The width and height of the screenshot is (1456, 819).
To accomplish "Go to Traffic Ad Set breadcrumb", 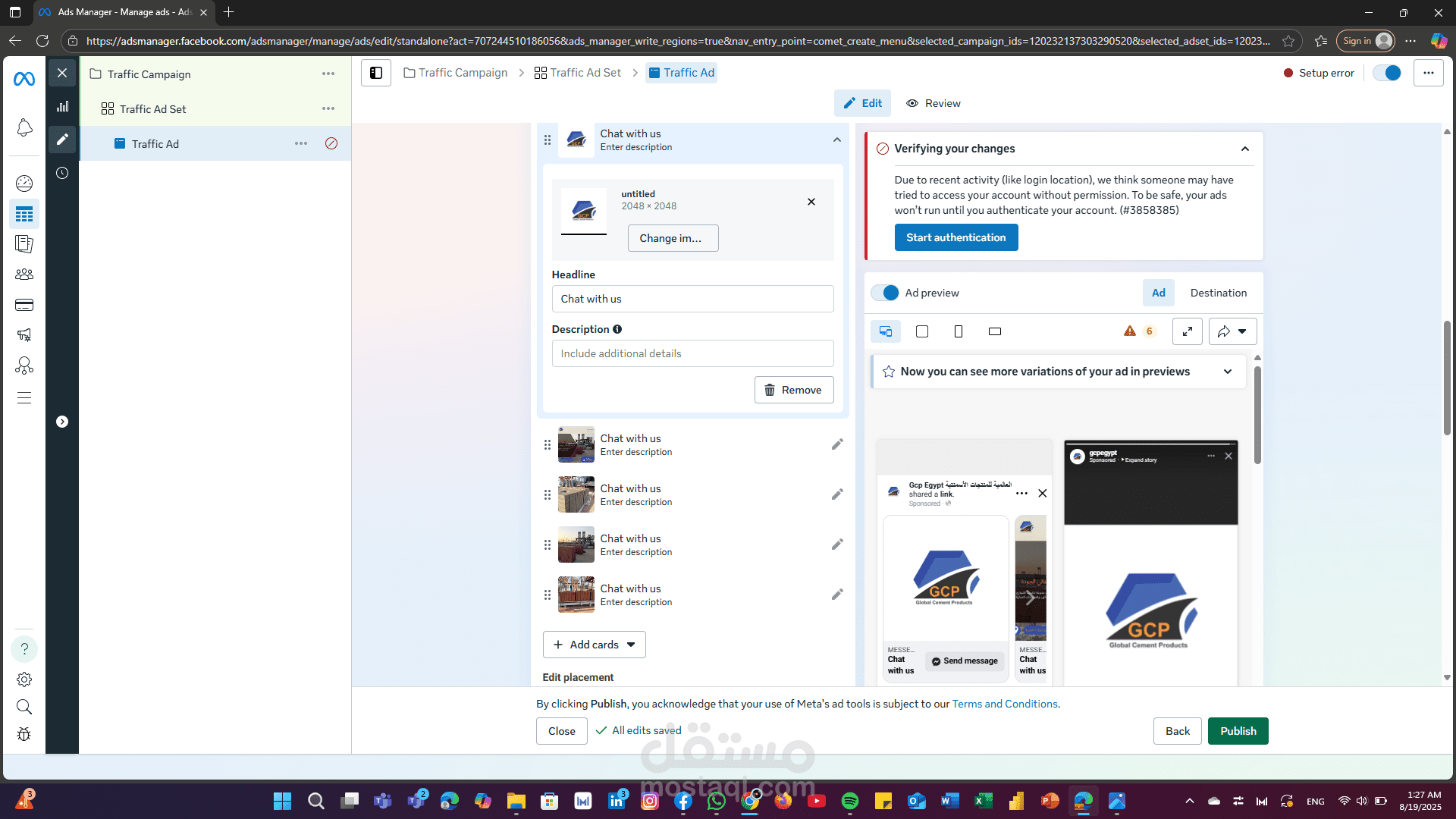I will point(578,73).
